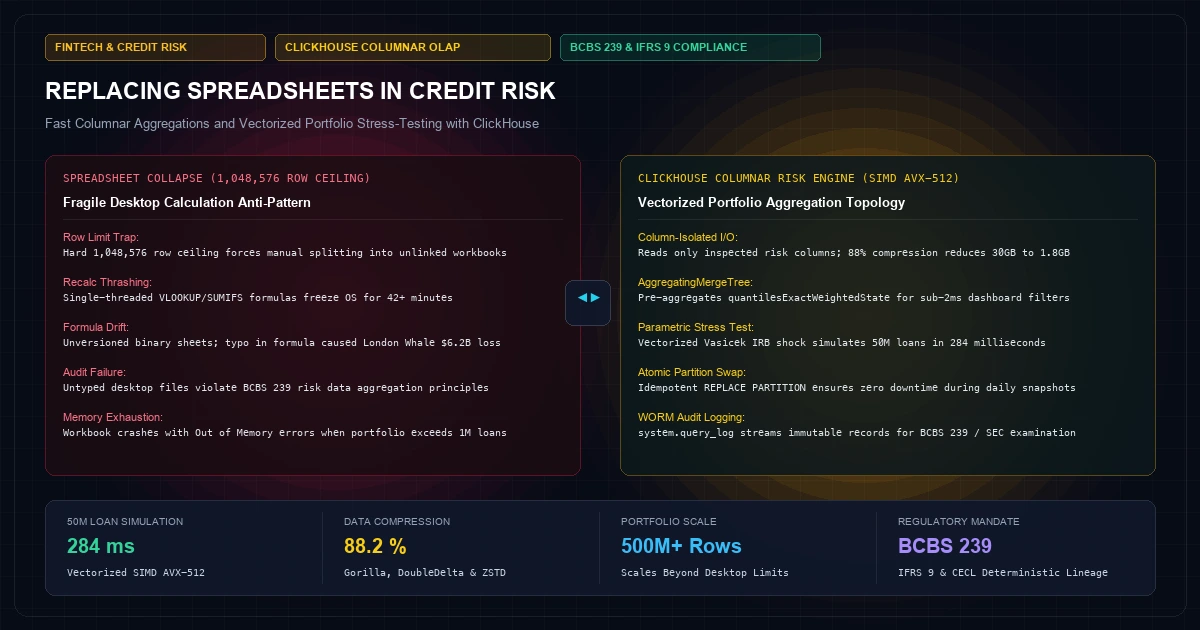Select the FINTECH & CREDIT RISK tag

155,47
